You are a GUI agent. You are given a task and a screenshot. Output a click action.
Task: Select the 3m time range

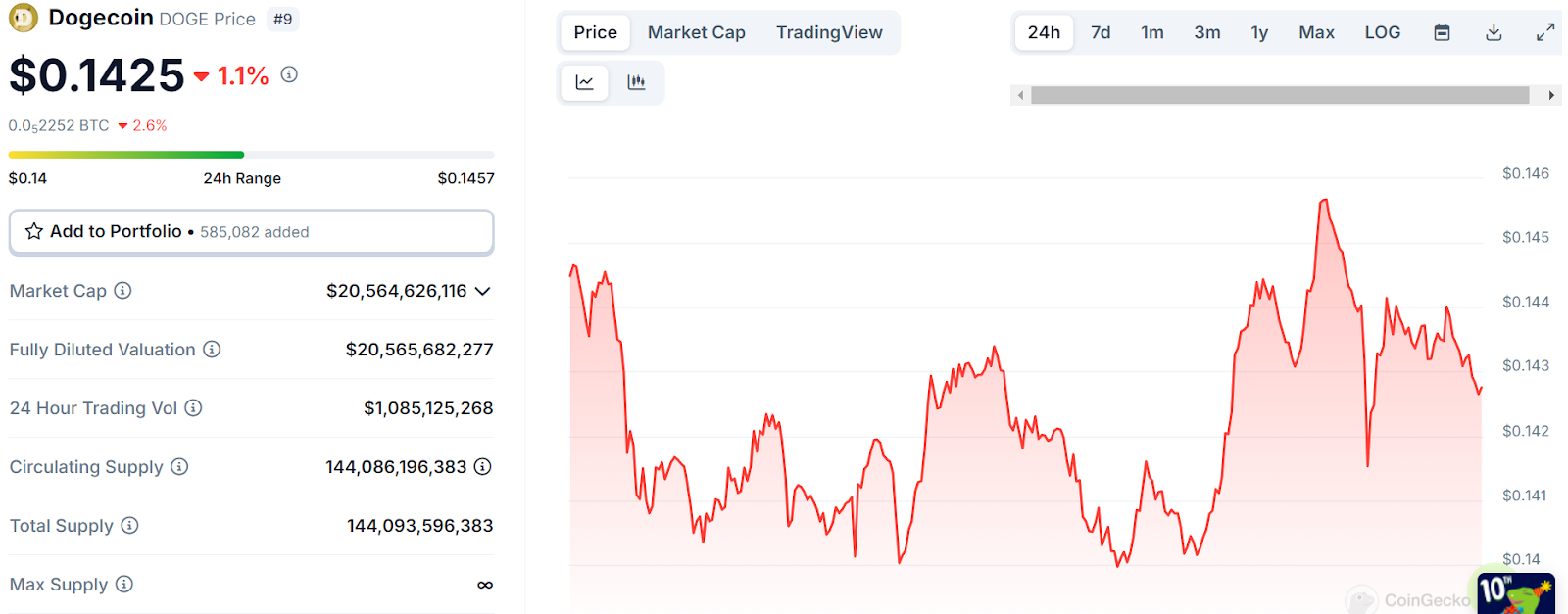(x=1207, y=32)
